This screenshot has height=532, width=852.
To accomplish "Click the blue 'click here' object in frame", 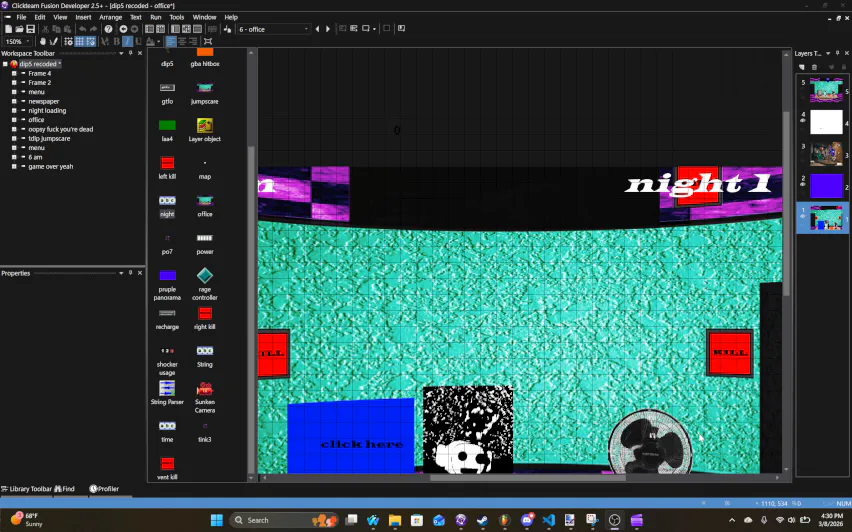I will pyautogui.click(x=350, y=436).
